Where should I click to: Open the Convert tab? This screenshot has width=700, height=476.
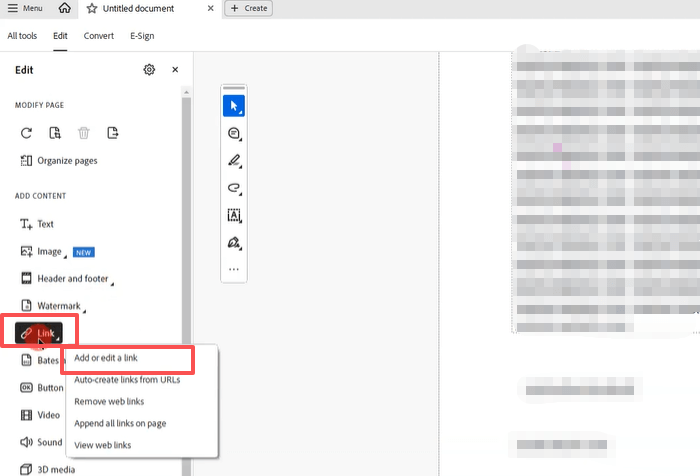click(99, 36)
